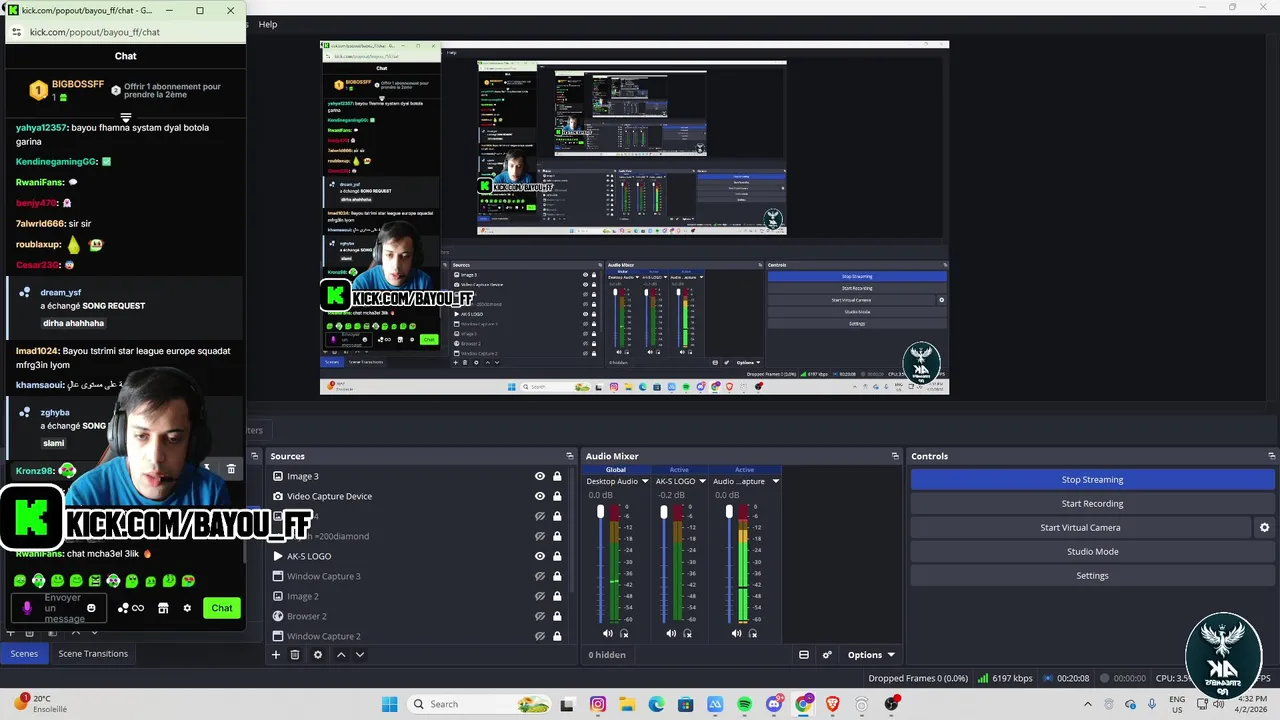Switch audio mixer layout icon
The height and width of the screenshot is (720, 1280).
(x=804, y=655)
